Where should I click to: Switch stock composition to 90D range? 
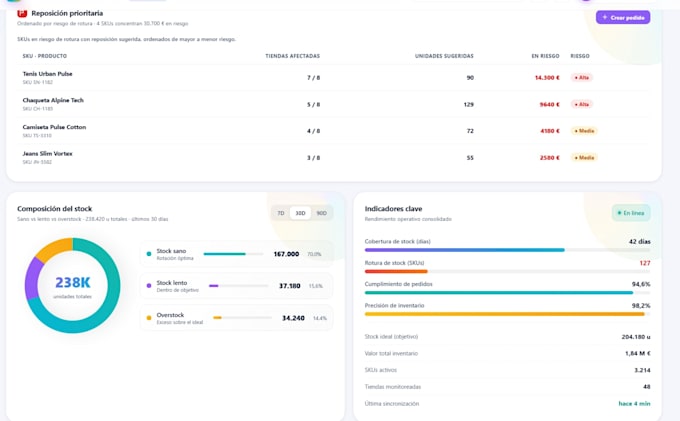point(321,213)
